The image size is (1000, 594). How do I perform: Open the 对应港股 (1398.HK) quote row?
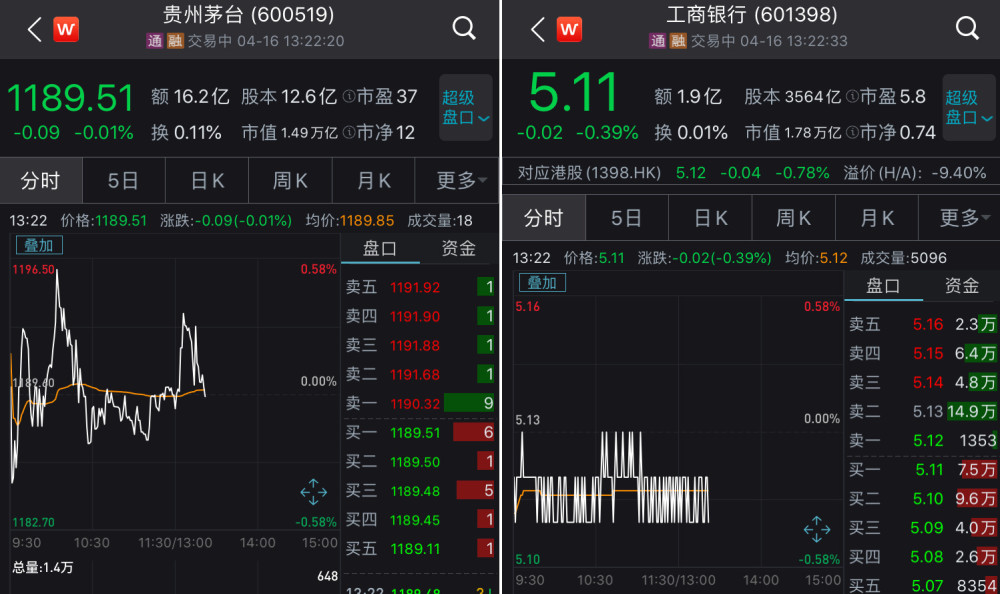751,173
